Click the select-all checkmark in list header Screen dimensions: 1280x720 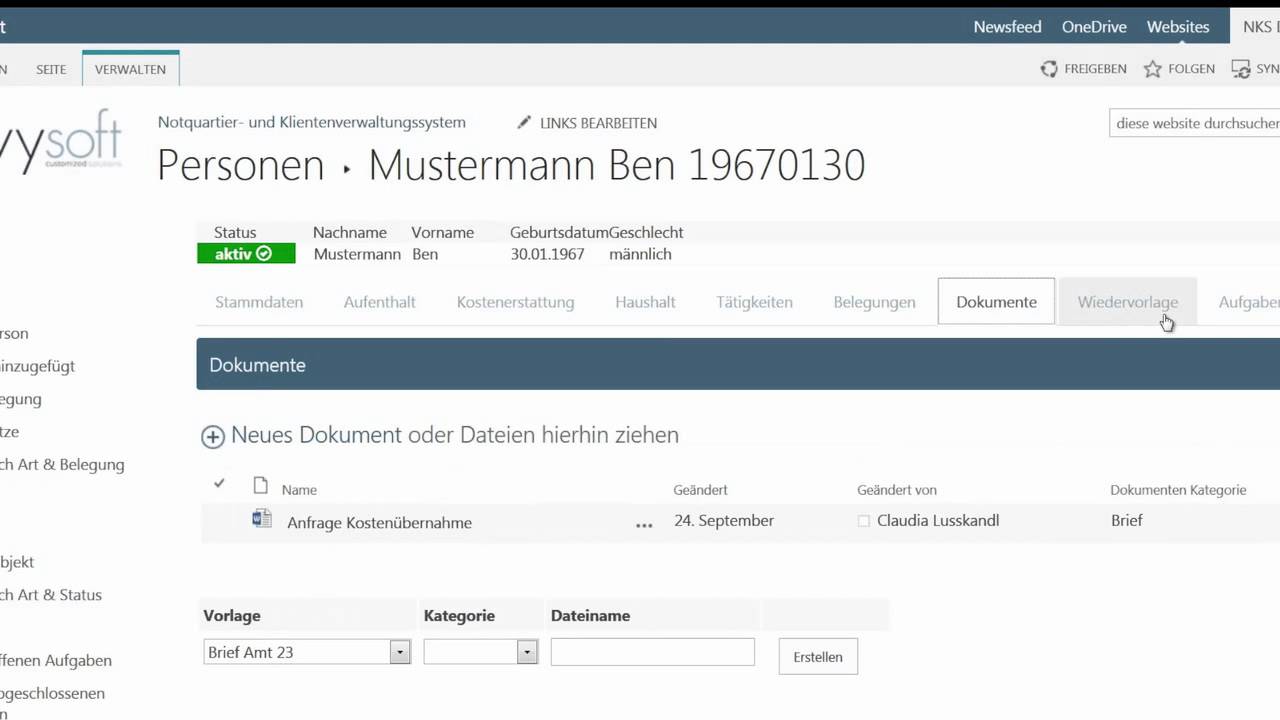[x=219, y=484]
